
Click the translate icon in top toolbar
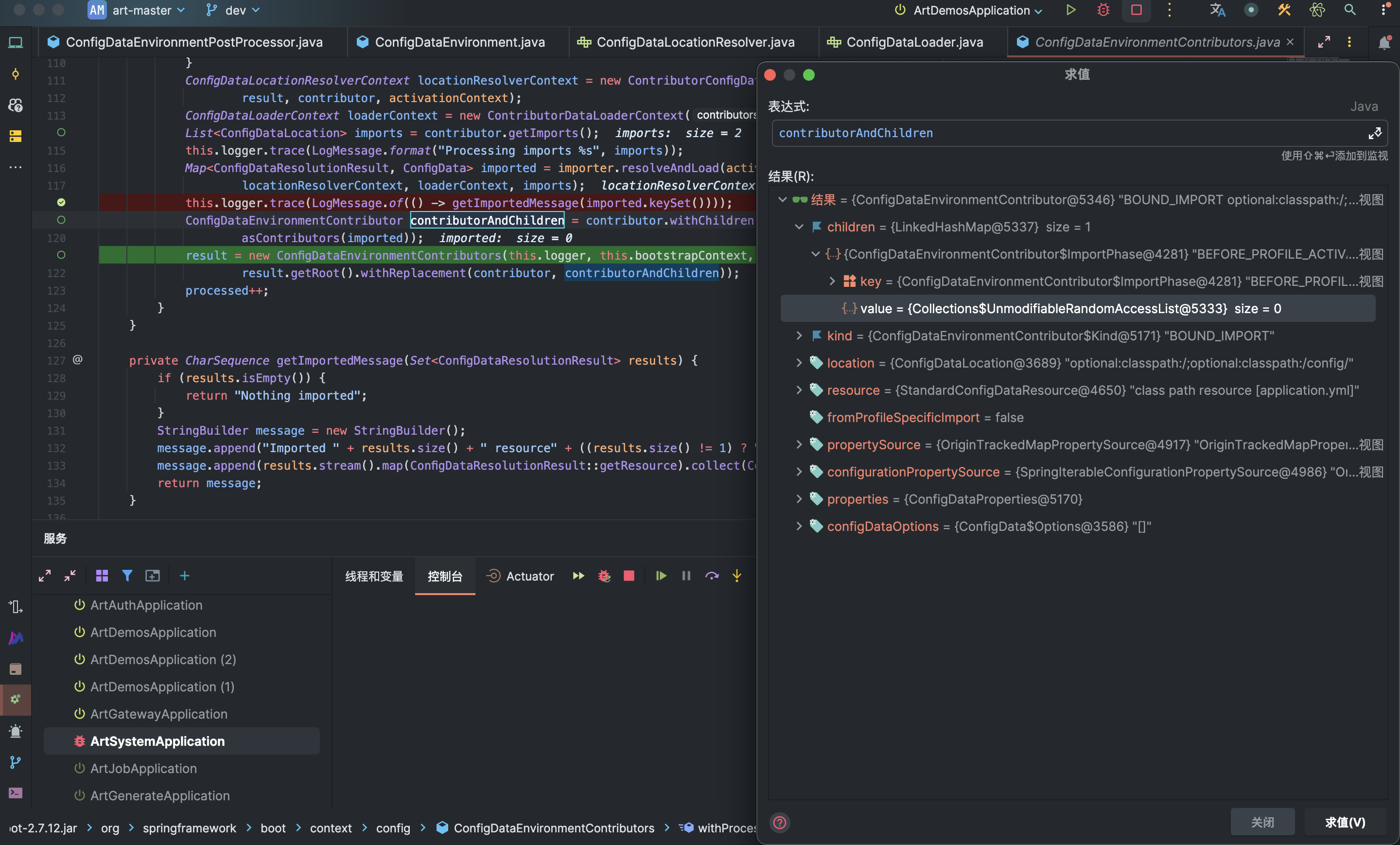click(1217, 10)
